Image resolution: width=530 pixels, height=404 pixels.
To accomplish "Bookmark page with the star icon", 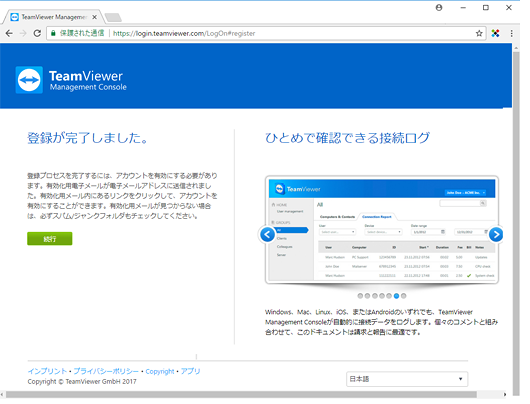I will 479,33.
